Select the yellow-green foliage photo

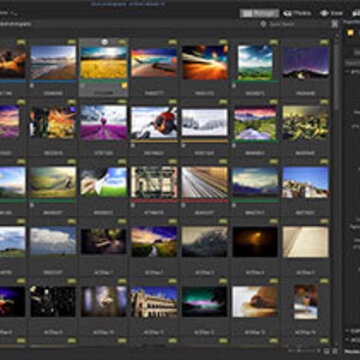pyautogui.click(x=306, y=122)
